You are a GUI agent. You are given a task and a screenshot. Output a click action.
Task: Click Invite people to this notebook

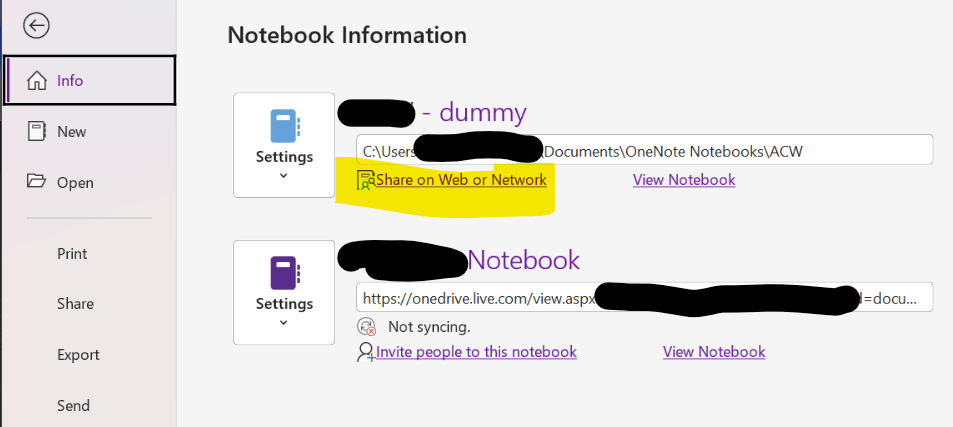click(476, 352)
